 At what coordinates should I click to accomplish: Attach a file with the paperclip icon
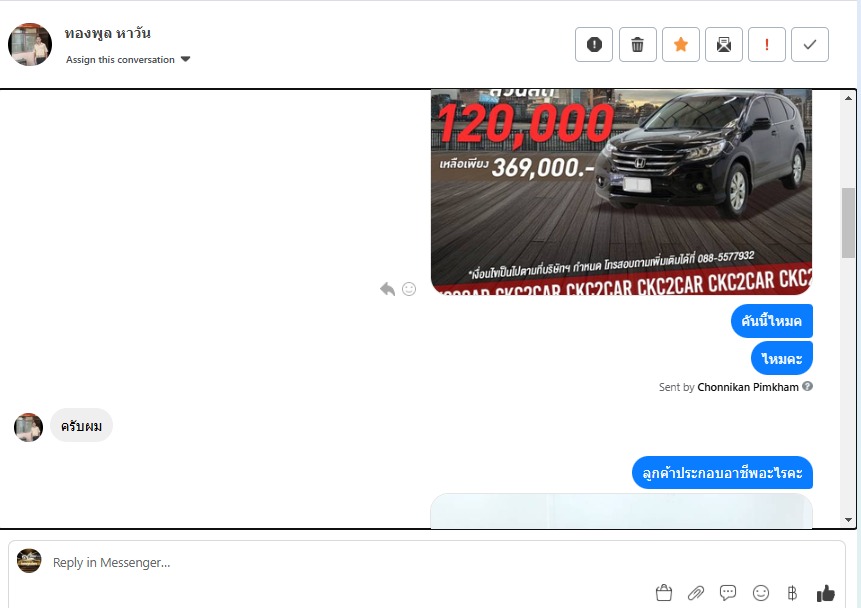[x=696, y=593]
